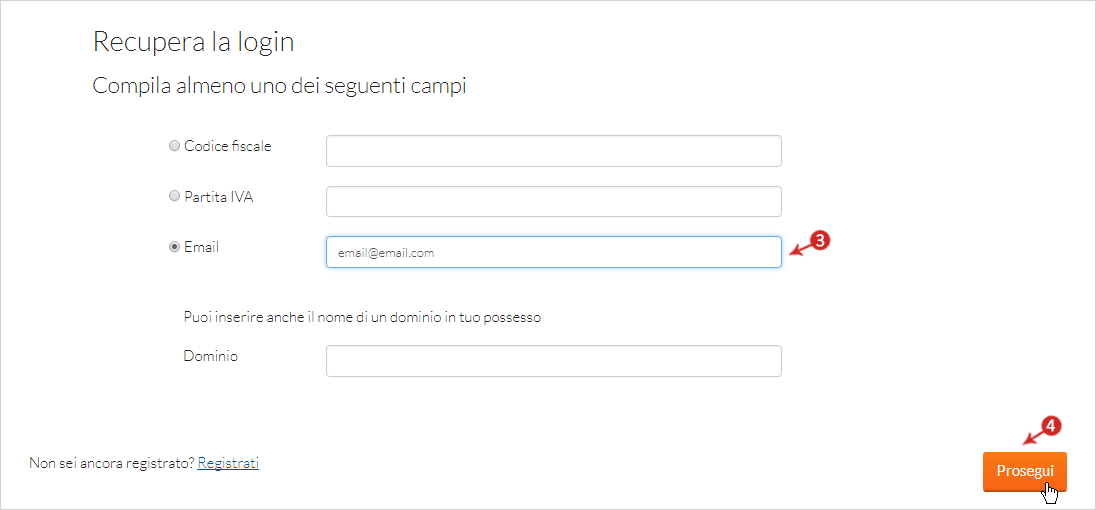Click the Non sei ancora registrato text
Viewport: 1096px width, 510px height.
tap(112, 463)
